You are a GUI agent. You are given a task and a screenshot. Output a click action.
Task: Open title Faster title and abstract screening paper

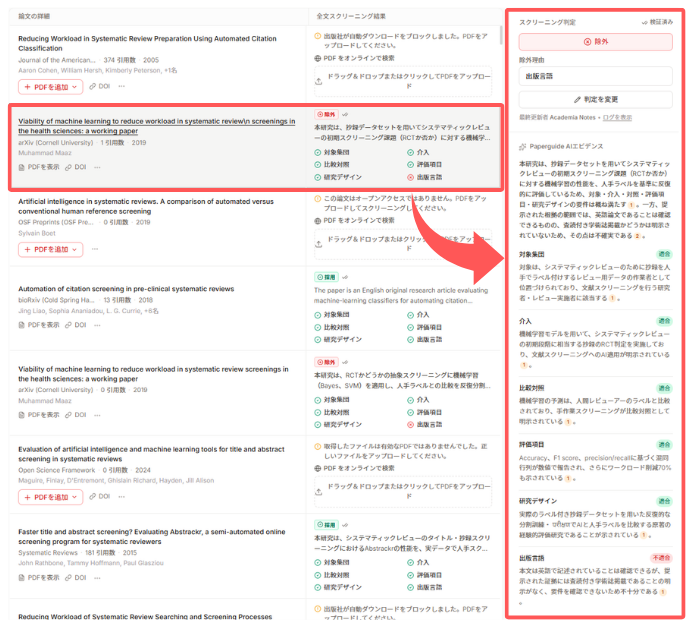pyautogui.click(x=152, y=537)
